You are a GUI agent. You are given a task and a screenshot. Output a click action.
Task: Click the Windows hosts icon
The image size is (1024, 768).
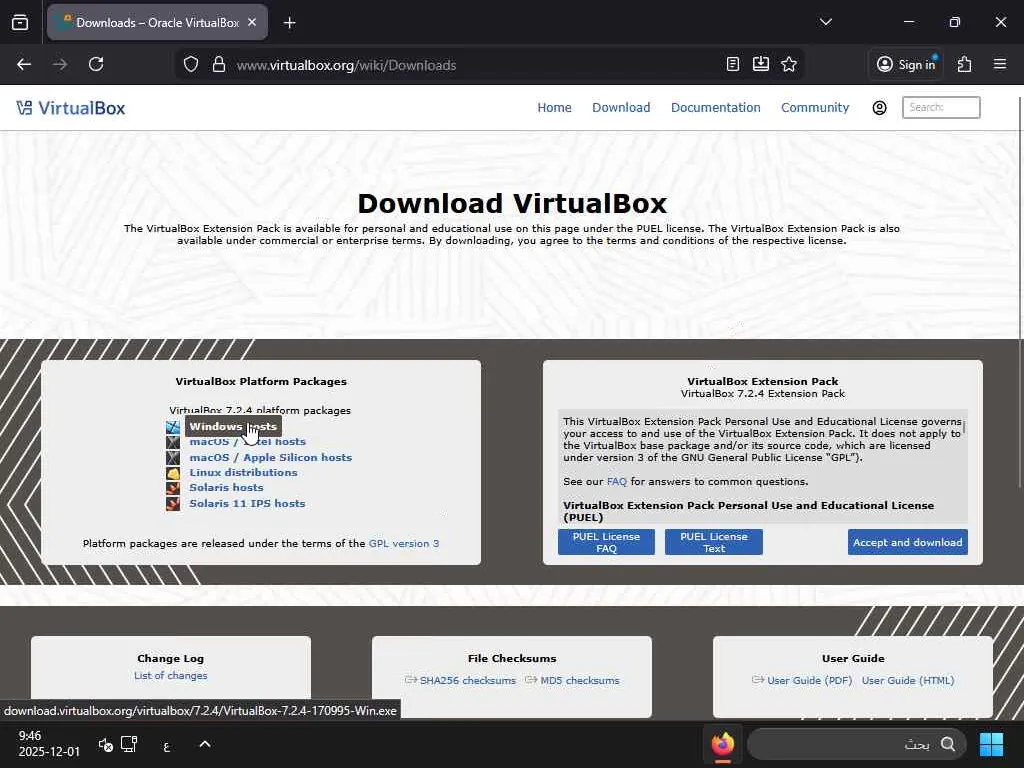[173, 427]
